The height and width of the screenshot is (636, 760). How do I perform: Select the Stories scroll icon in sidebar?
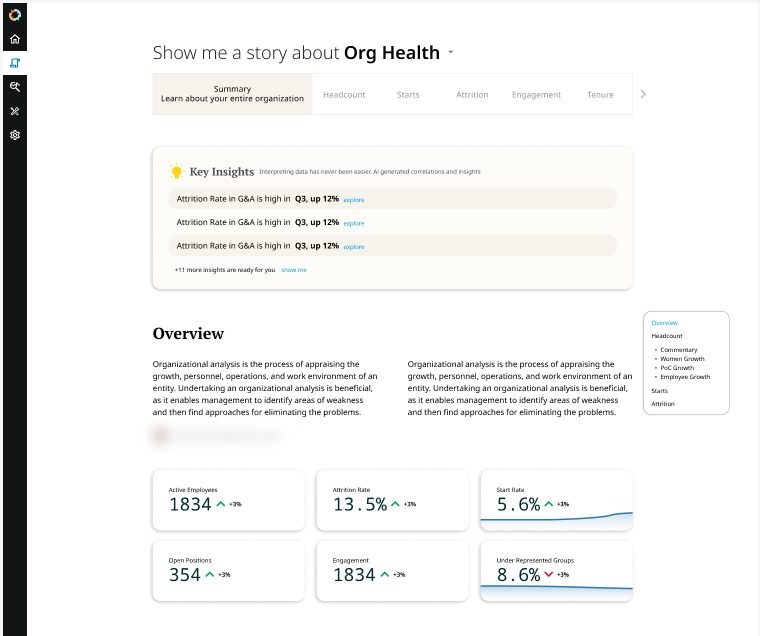[x=15, y=63]
